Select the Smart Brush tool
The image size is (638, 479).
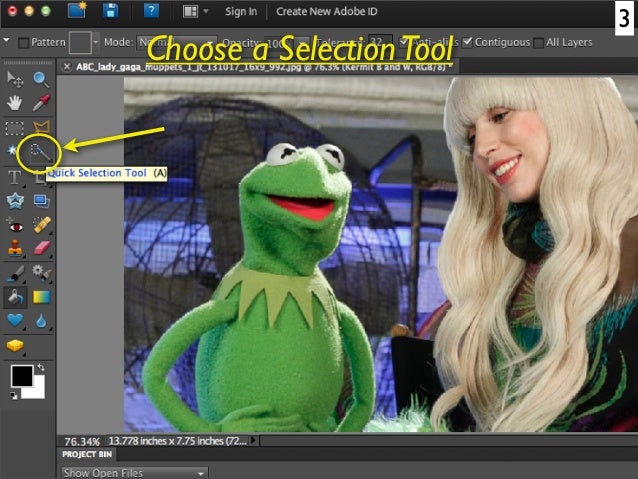click(x=41, y=273)
